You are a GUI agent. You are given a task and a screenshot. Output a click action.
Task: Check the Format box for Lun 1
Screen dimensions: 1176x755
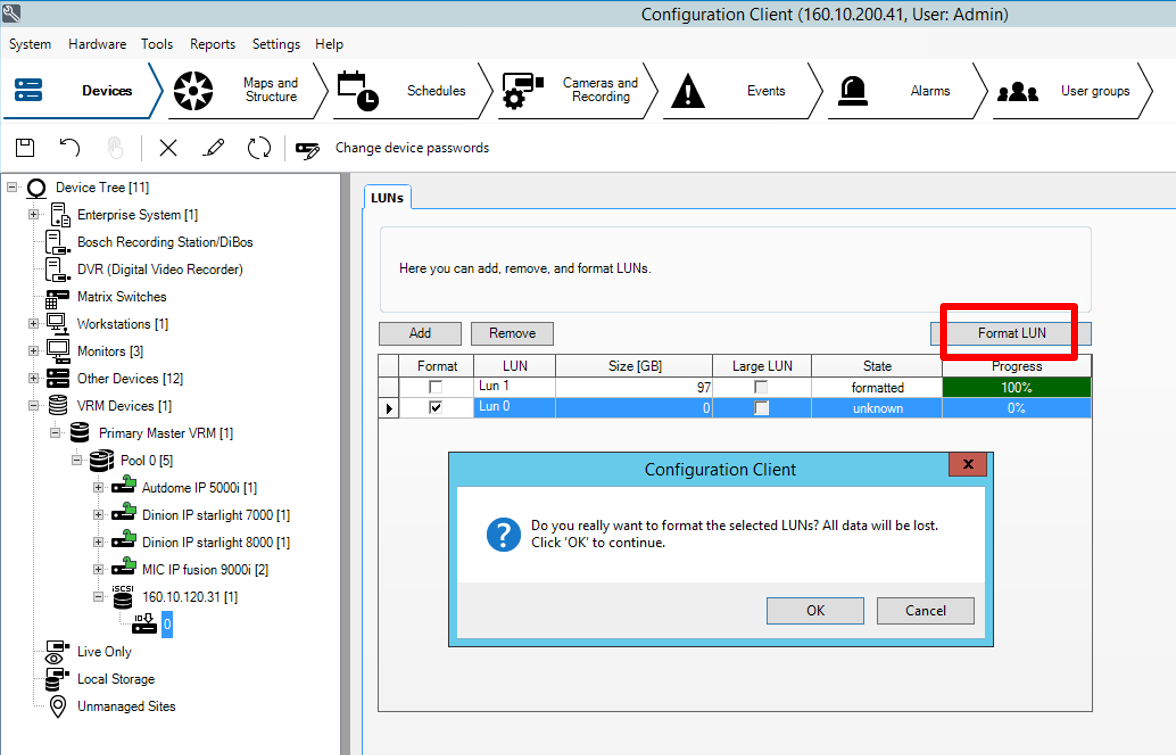pyautogui.click(x=435, y=387)
